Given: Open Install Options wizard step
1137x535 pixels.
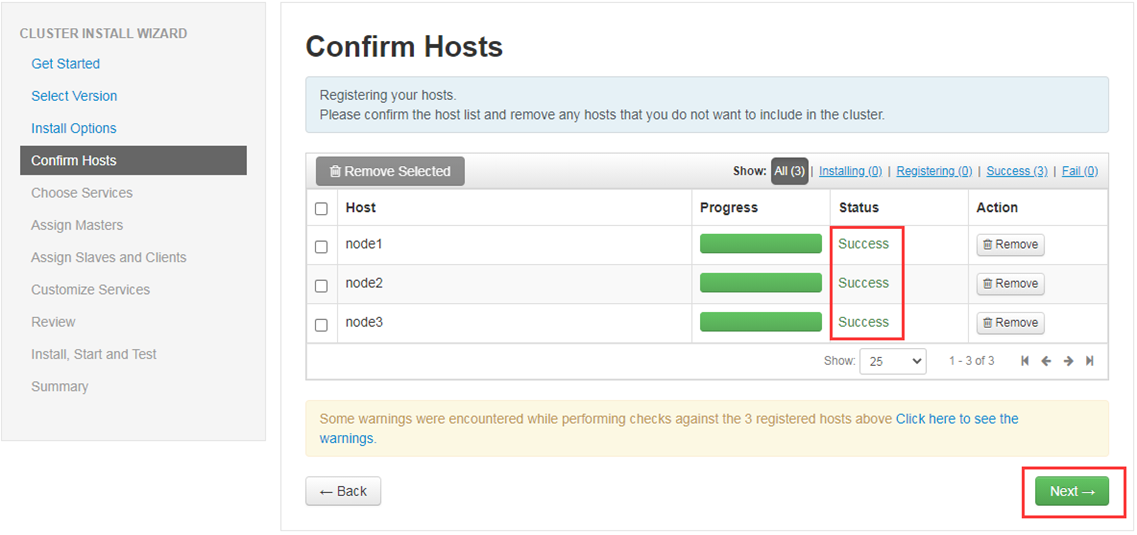Looking at the screenshot, I should pyautogui.click(x=74, y=128).
